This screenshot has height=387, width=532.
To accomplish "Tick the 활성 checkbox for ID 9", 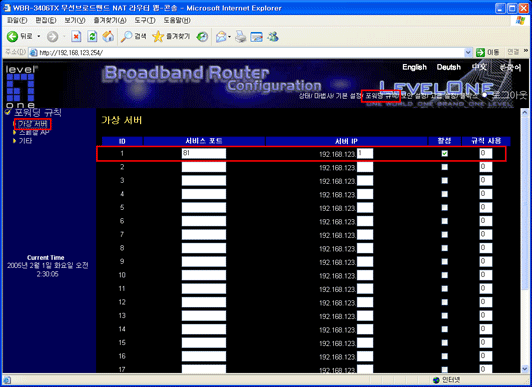I will 444,262.
